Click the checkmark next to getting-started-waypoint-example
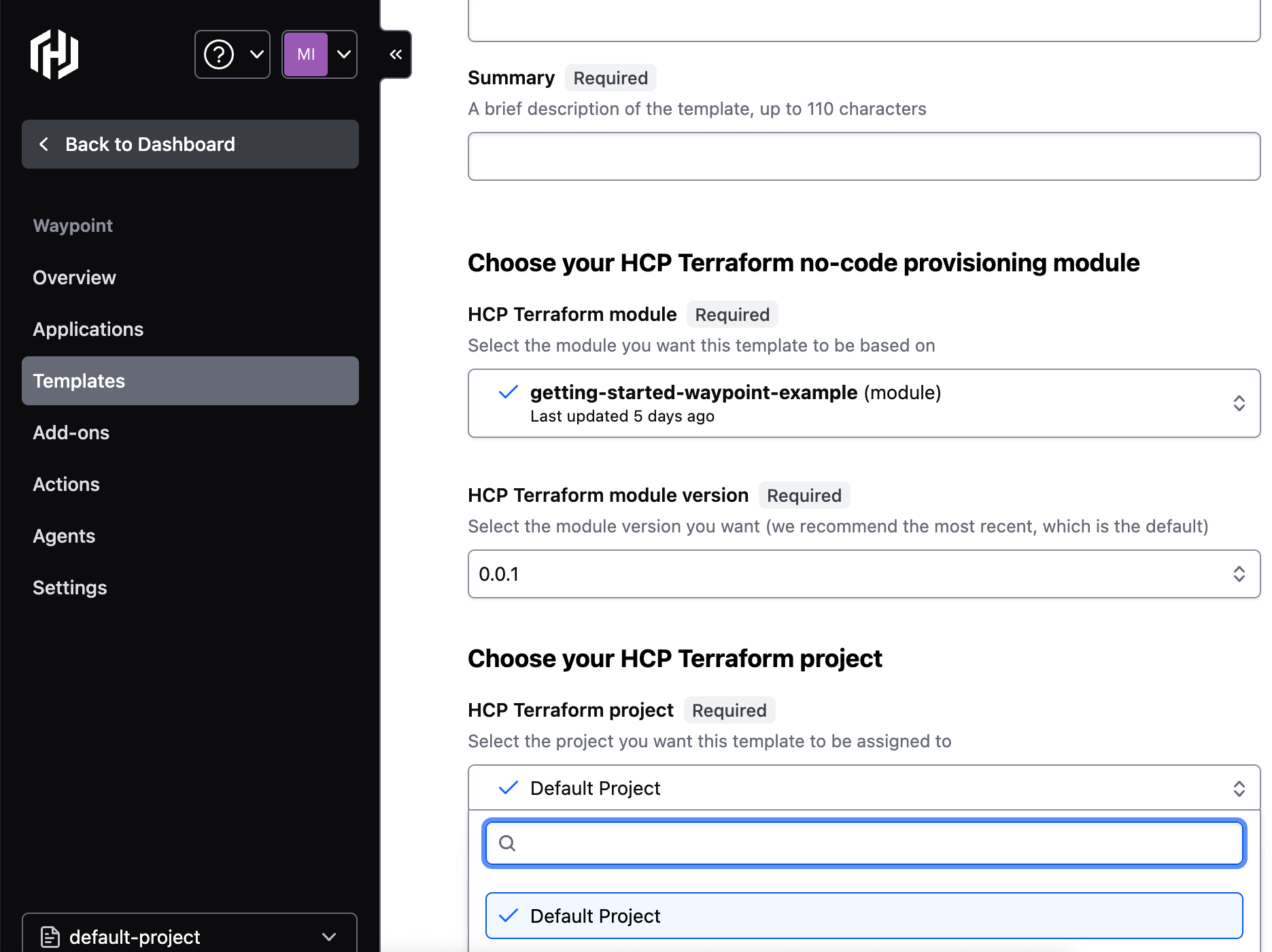The image size is (1272, 952). click(x=508, y=392)
